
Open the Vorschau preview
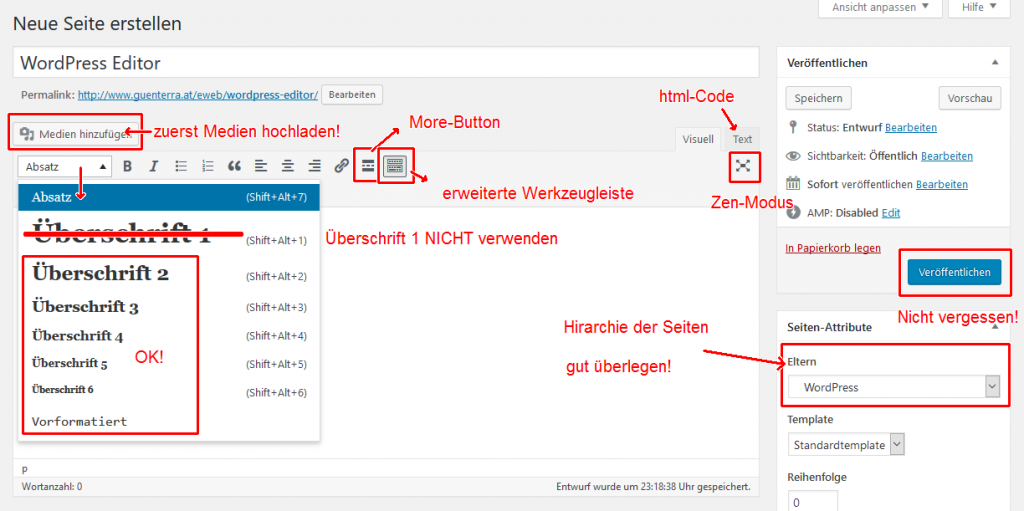click(x=970, y=99)
